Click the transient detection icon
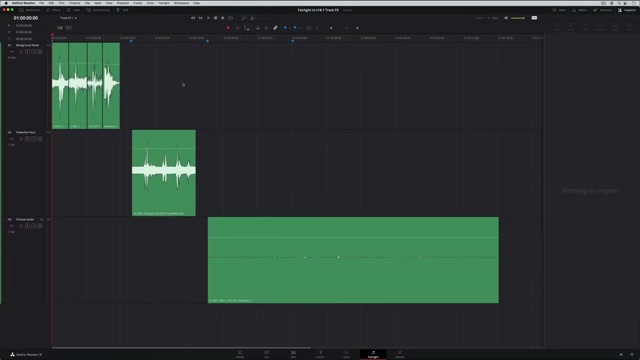 309,28
